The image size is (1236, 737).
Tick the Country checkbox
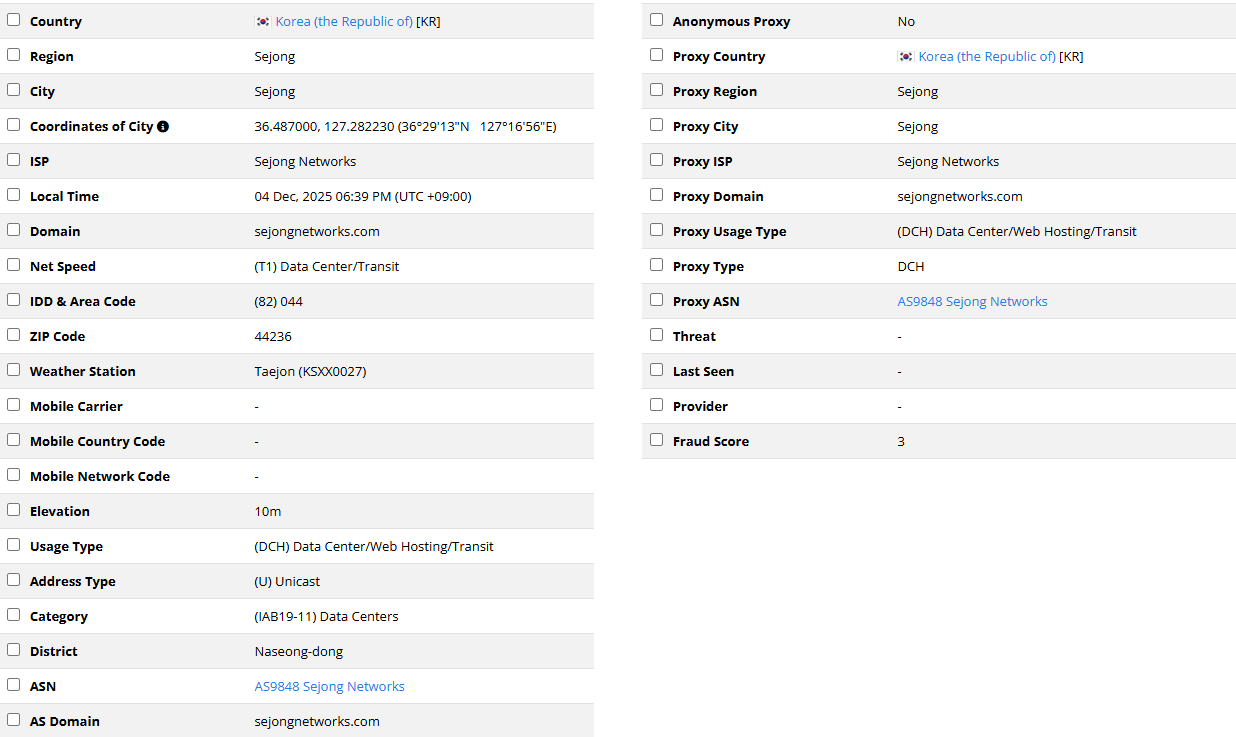point(14,20)
